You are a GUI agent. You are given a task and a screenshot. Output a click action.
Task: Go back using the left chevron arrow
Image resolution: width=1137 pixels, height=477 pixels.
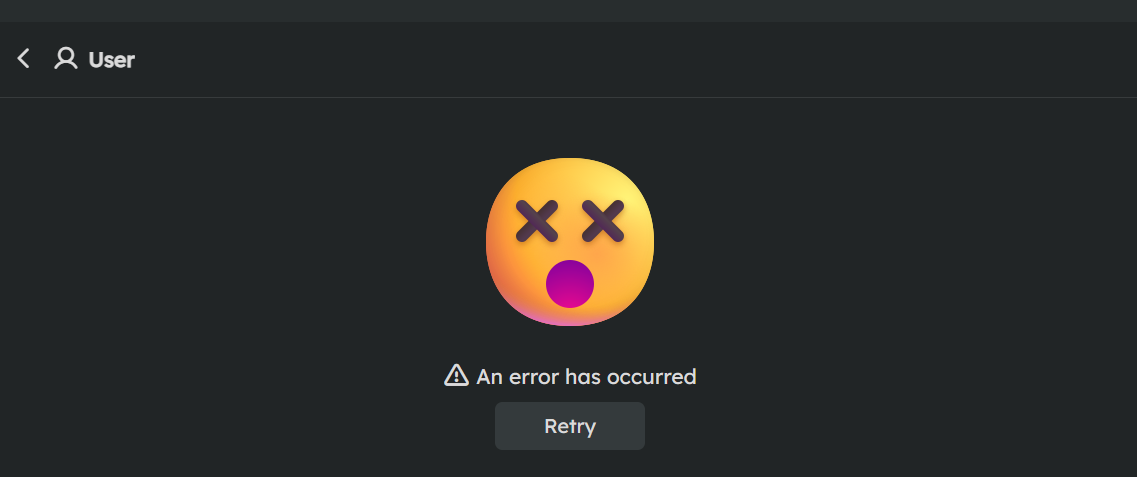(24, 59)
